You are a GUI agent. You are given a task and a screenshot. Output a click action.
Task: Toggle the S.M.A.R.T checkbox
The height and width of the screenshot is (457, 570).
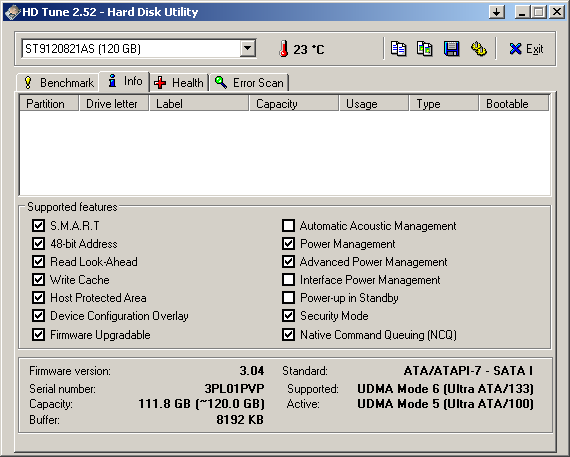pyautogui.click(x=38, y=225)
